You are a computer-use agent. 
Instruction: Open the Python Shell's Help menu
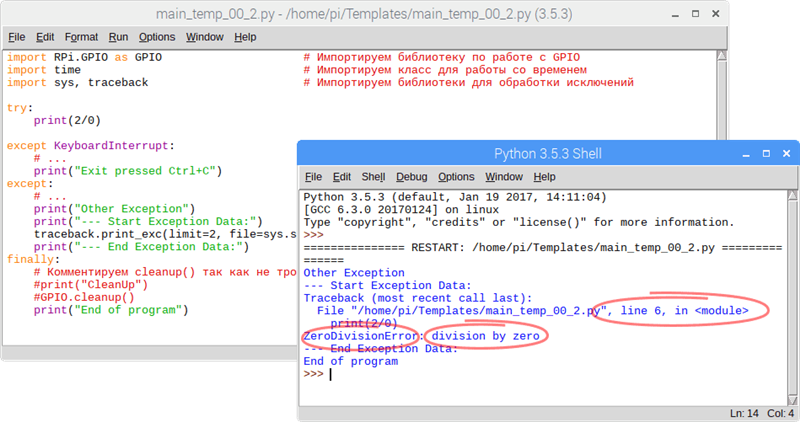544,177
